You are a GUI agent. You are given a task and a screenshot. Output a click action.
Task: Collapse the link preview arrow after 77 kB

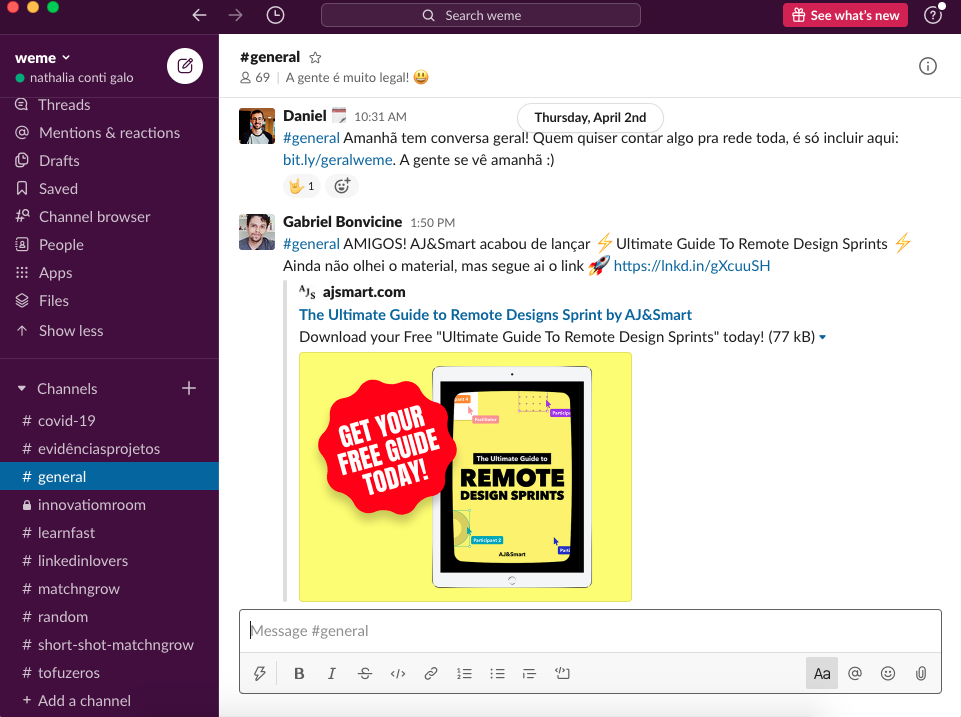click(x=822, y=338)
